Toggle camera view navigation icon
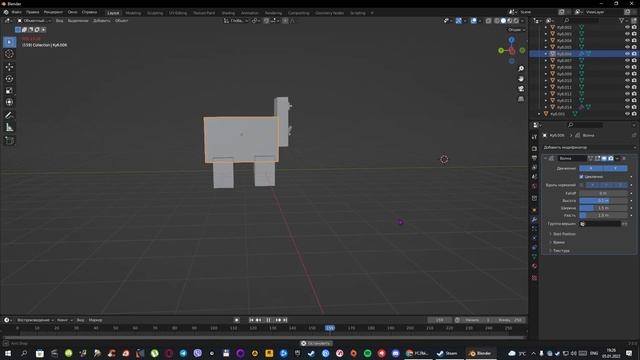This screenshot has width=640, height=360. tap(521, 89)
